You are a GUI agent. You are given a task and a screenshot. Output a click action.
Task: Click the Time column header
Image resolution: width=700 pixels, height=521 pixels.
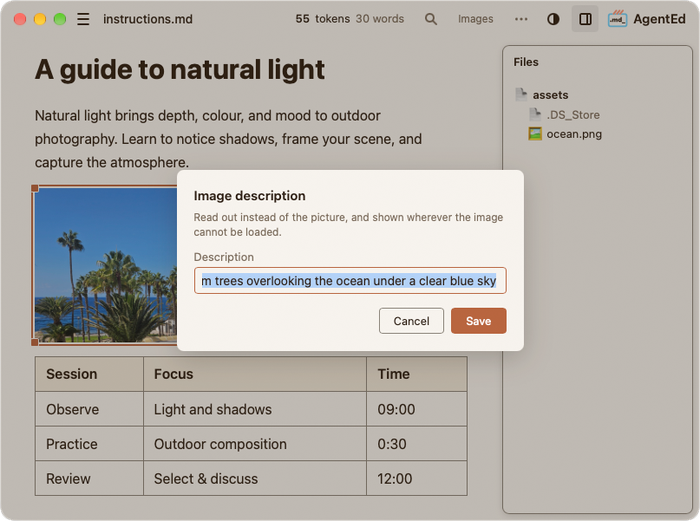[417, 374]
